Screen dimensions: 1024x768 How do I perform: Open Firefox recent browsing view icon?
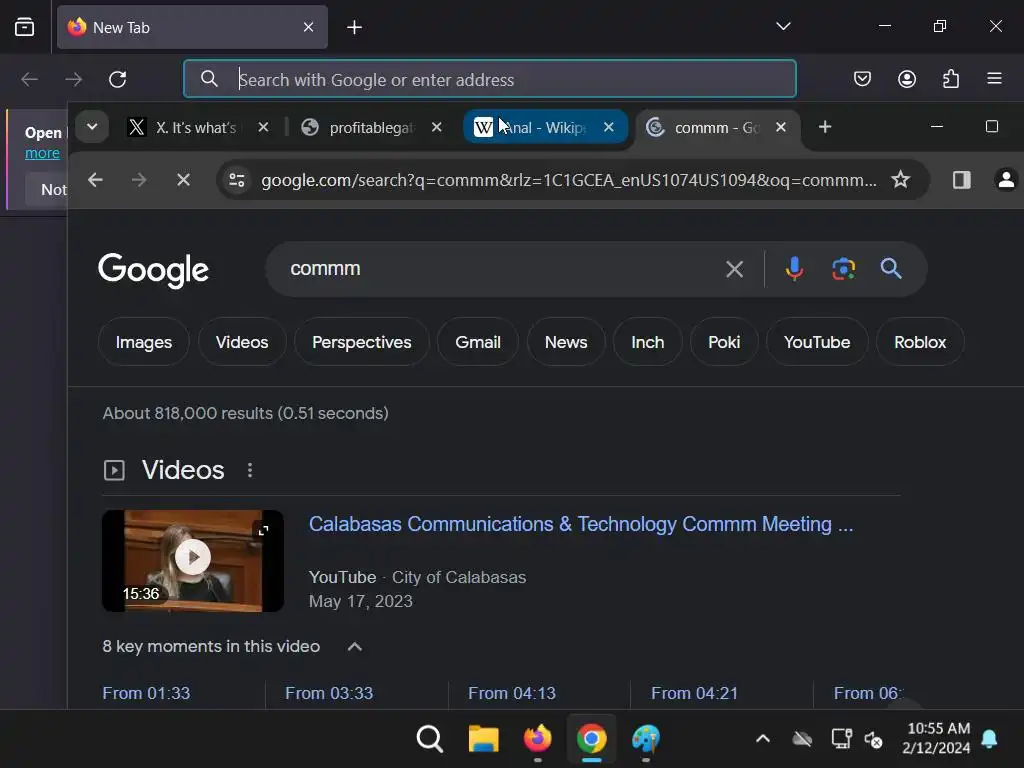point(24,27)
